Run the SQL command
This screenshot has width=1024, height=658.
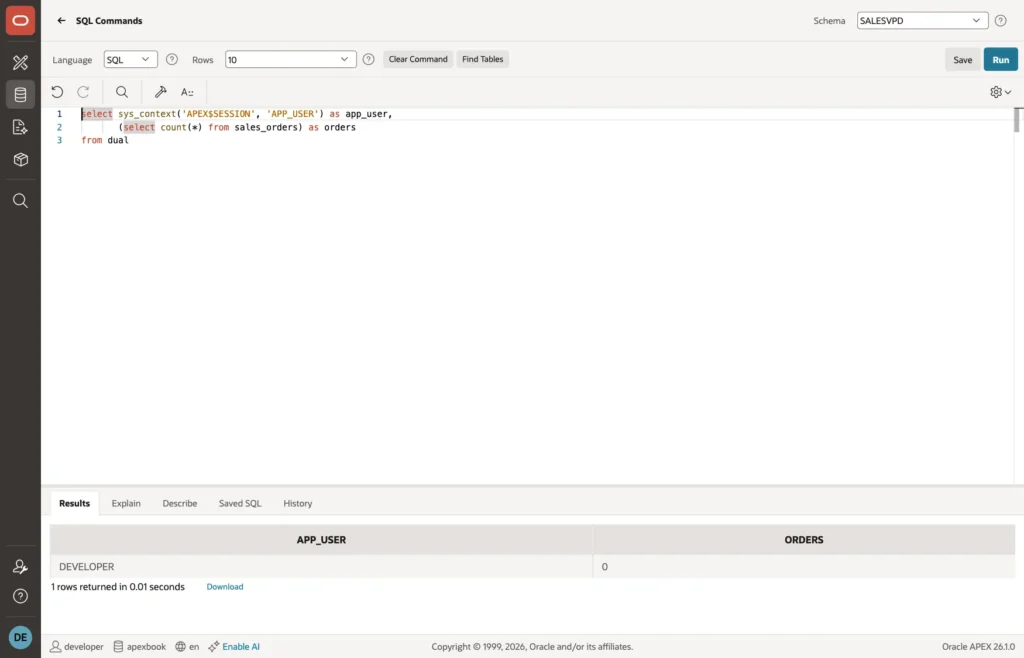click(x=1000, y=59)
